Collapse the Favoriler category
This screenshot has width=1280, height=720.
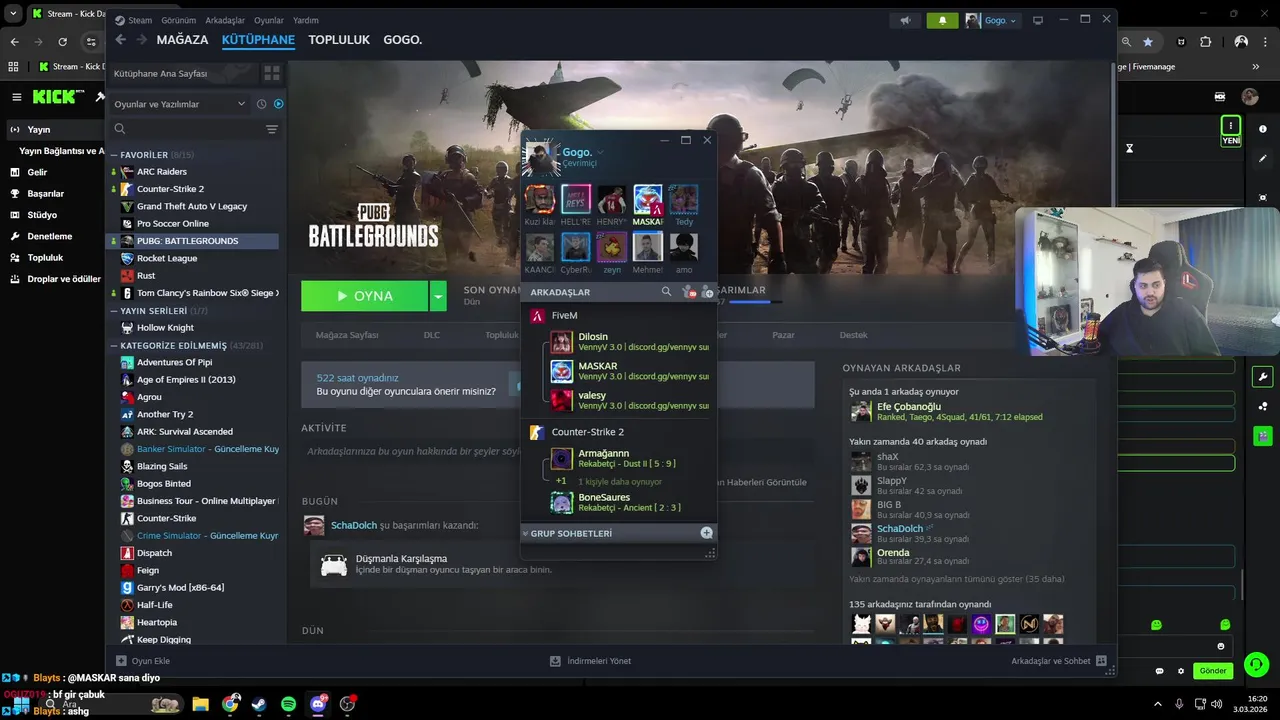[113, 155]
